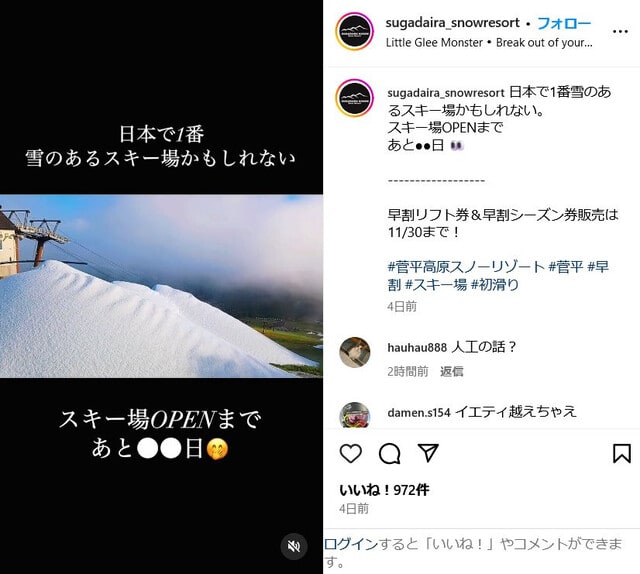Image resolution: width=640 pixels, height=574 pixels.
Task: Open the ログイン login link
Action: coord(351,544)
